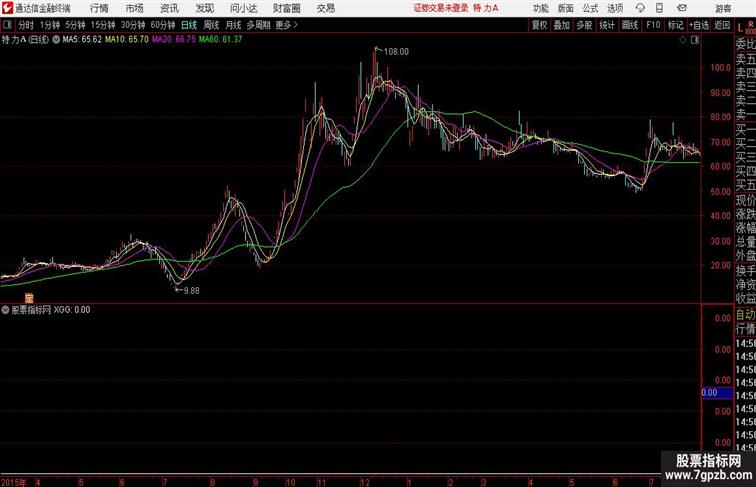Click the blue highlighted 0.00 axis value
Image resolution: width=756 pixels, height=487 pixels.
pos(717,393)
